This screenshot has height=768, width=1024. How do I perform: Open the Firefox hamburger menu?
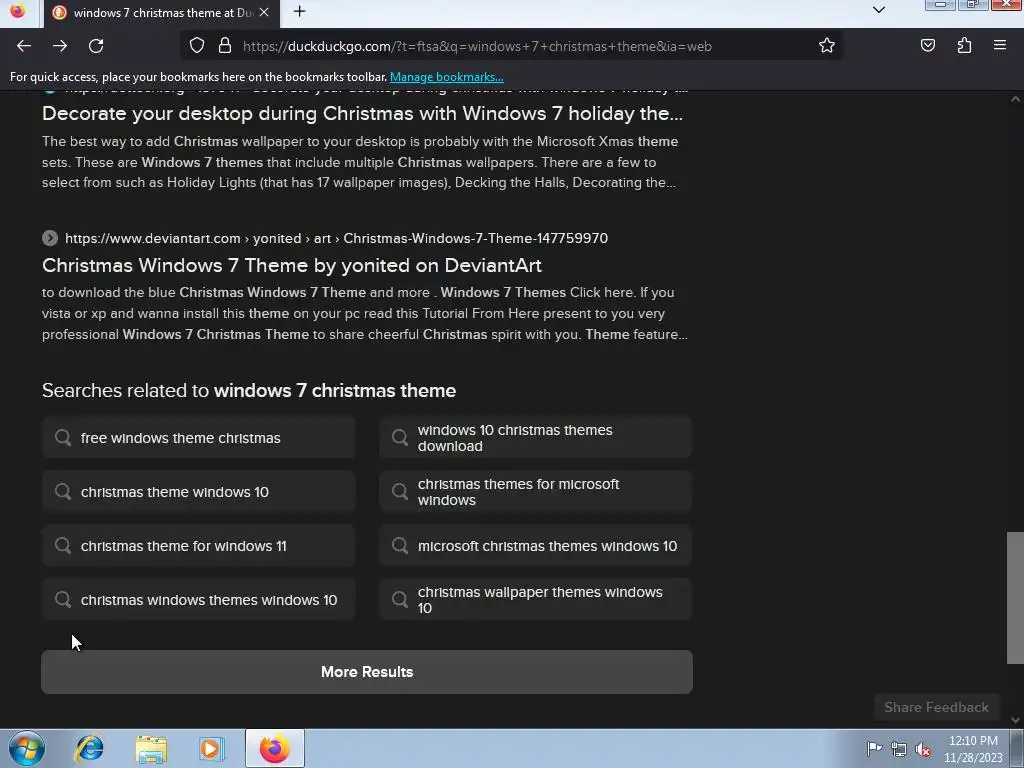1000,46
